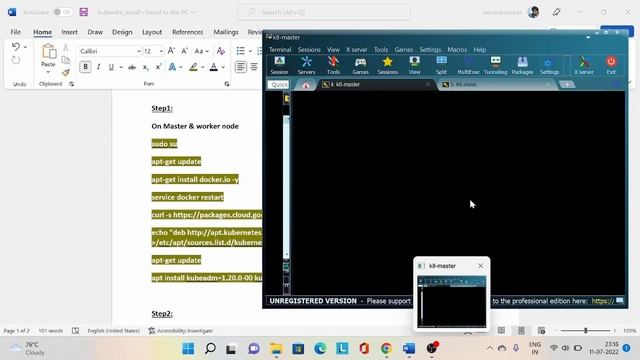The image size is (640, 360).
Task: Open highlight color dropdown arrow
Action: (203, 67)
